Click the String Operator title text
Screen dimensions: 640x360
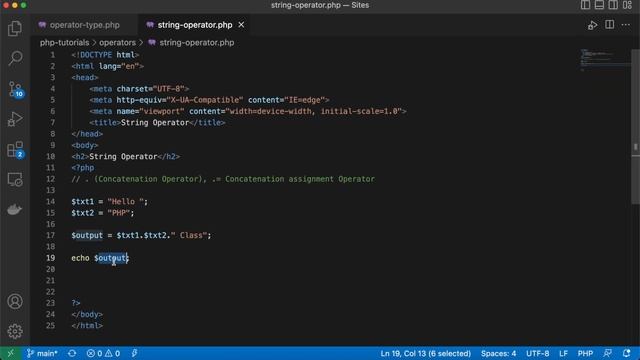pos(155,123)
